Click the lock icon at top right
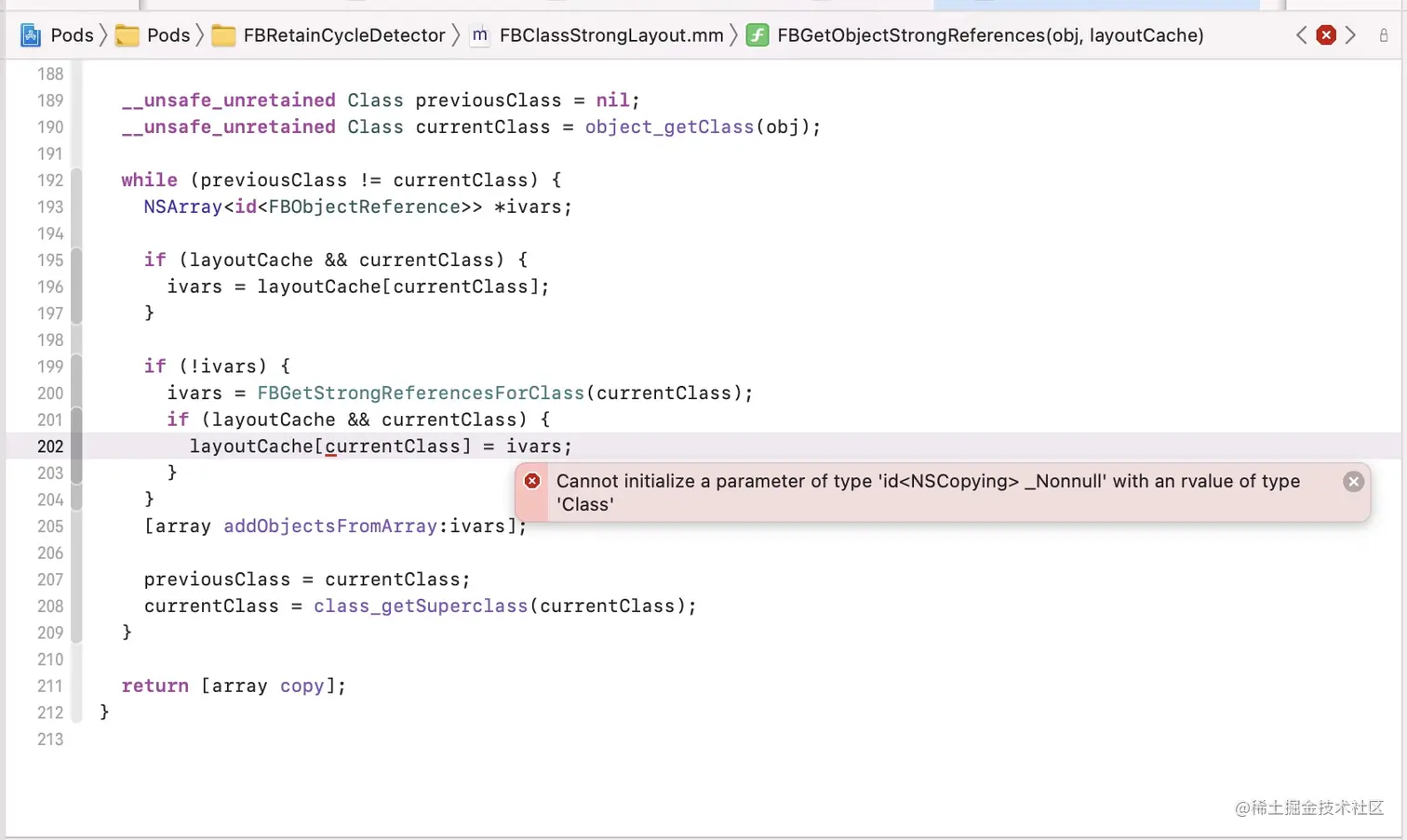Image resolution: width=1407 pixels, height=840 pixels. [1385, 34]
